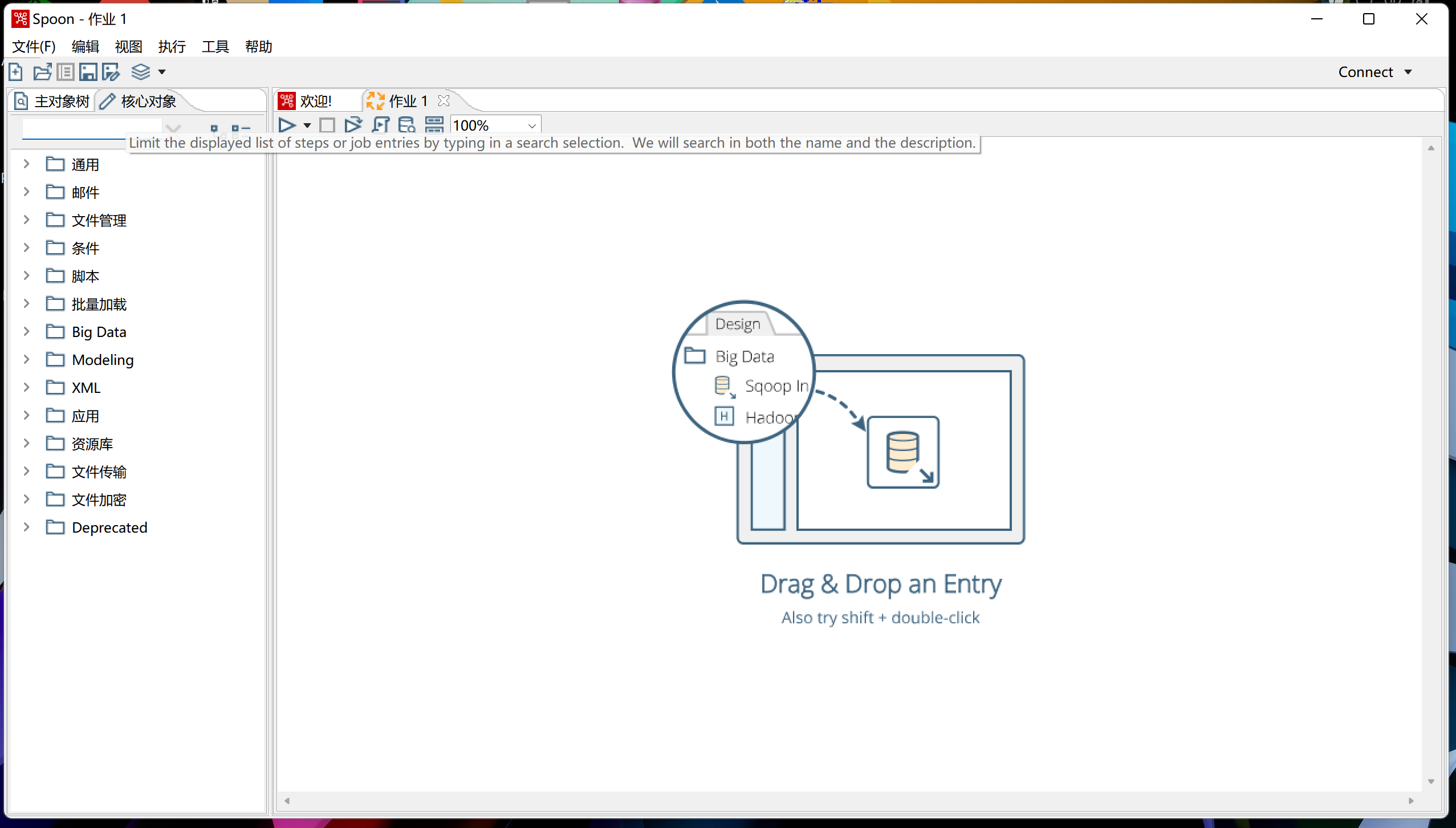Click the 文件管理 folder icon
This screenshot has height=828, width=1456.
(55, 220)
